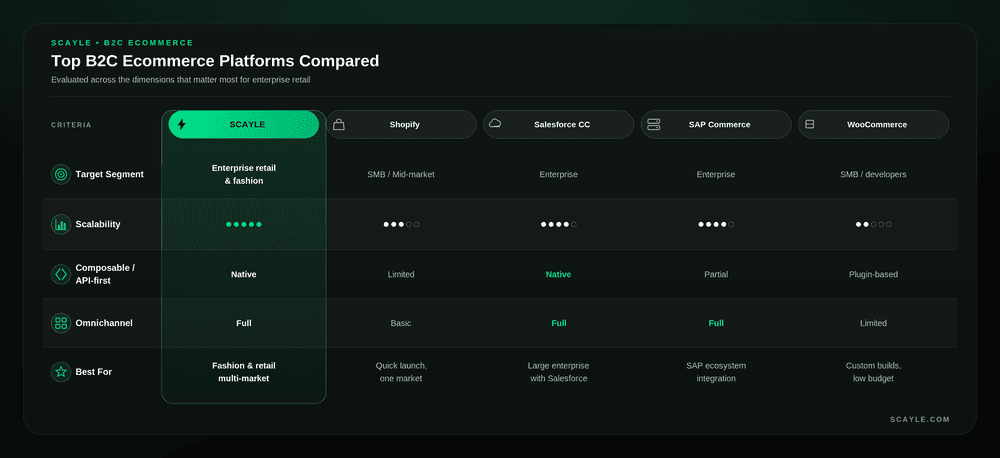Image resolution: width=1000 pixels, height=458 pixels.
Task: Click the 'SMB / developers' cell
Action: click(873, 174)
